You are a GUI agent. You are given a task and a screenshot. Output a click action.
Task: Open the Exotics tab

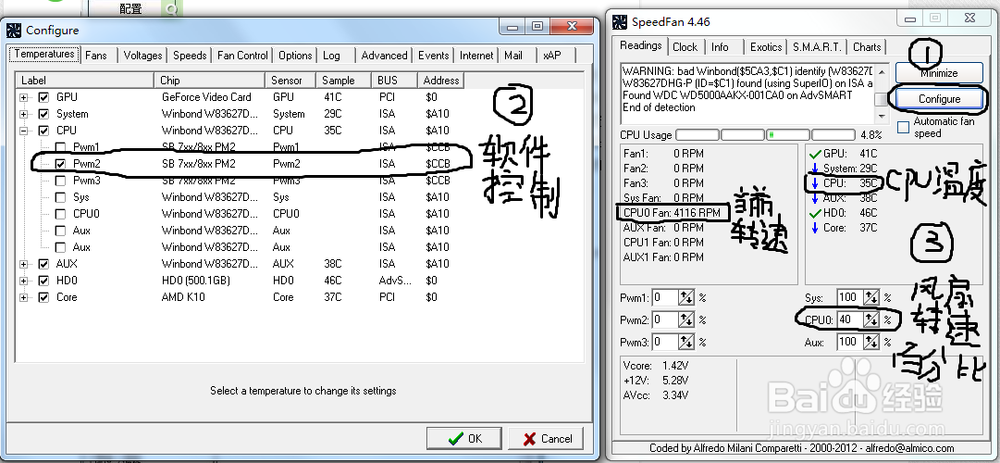(766, 47)
